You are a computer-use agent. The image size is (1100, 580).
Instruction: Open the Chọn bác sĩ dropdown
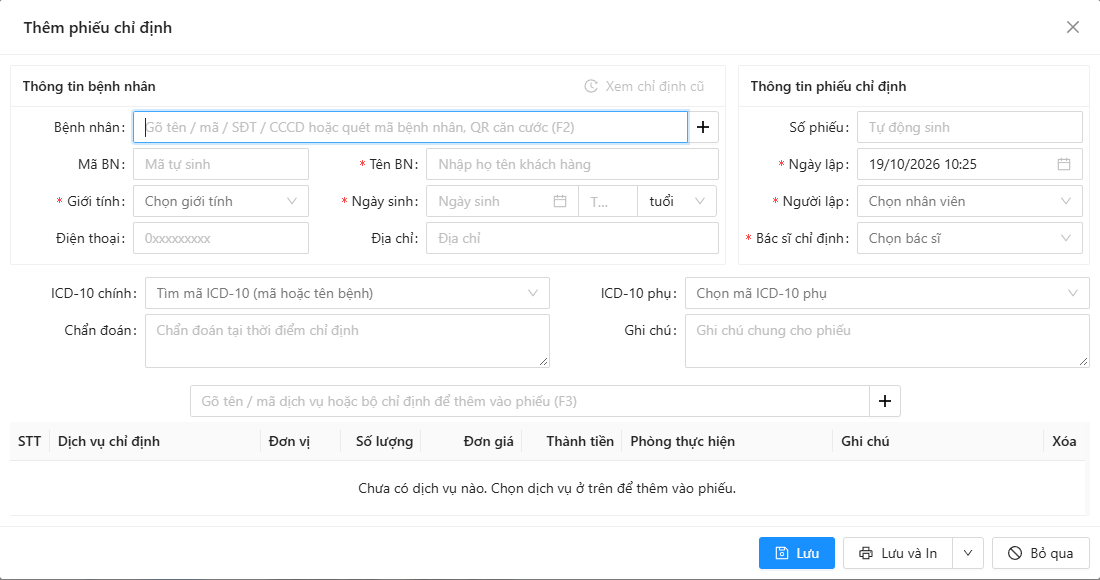(970, 238)
